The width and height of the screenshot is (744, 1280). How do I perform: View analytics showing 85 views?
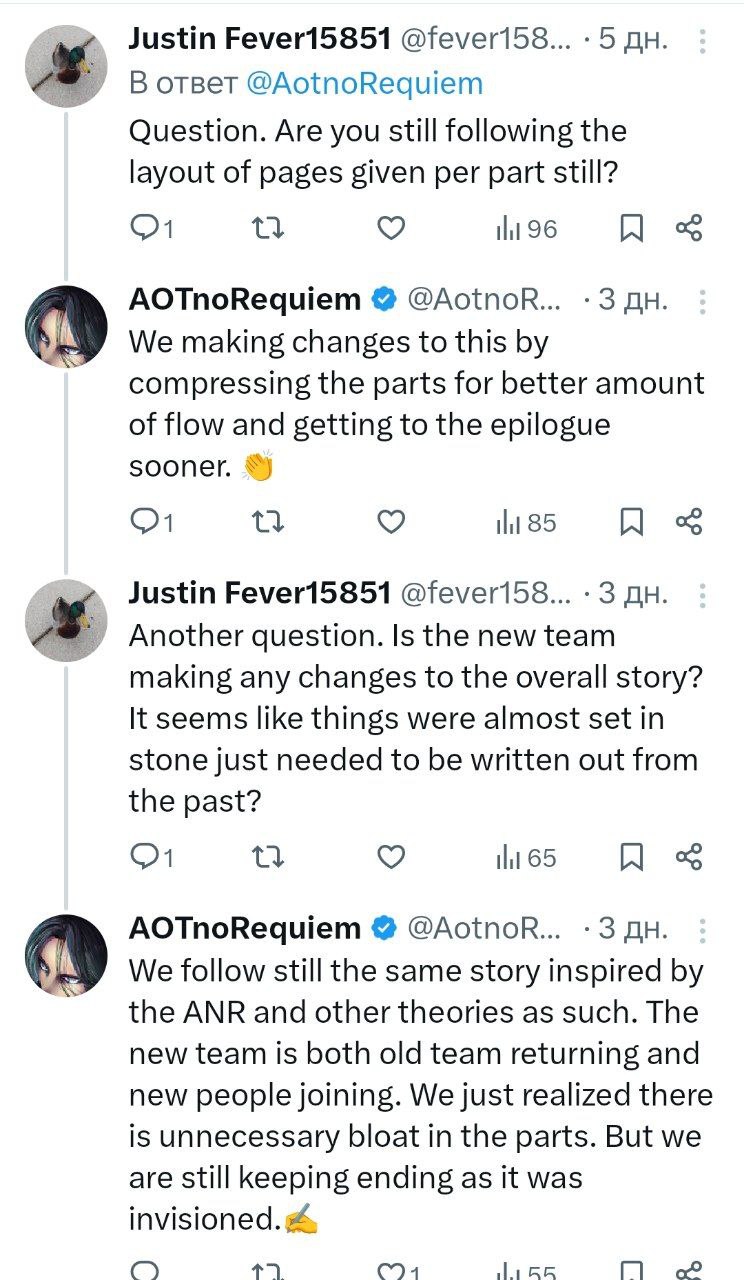(526, 522)
